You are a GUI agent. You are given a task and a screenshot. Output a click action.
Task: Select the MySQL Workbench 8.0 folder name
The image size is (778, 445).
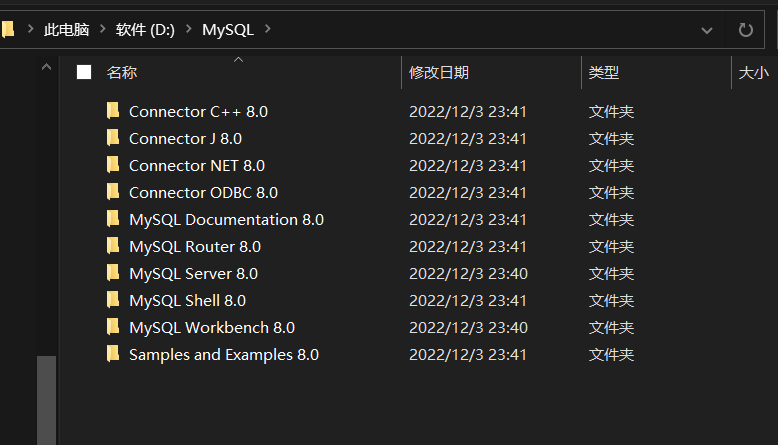pyautogui.click(x=212, y=328)
